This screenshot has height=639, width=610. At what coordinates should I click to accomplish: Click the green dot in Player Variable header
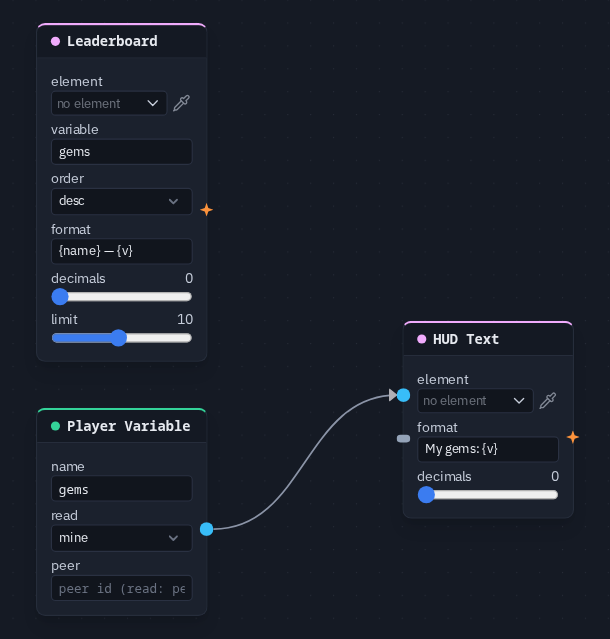[55, 426]
